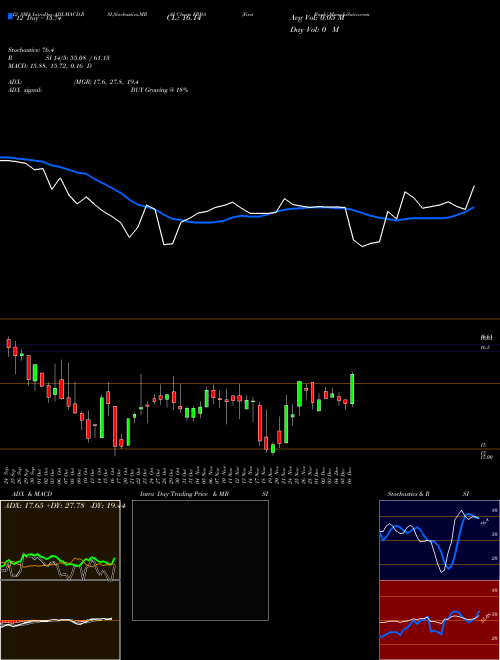Click the ADX: 17.65 +DY: 27.78 readout
Screen dimensions: 500x660
point(65,506)
